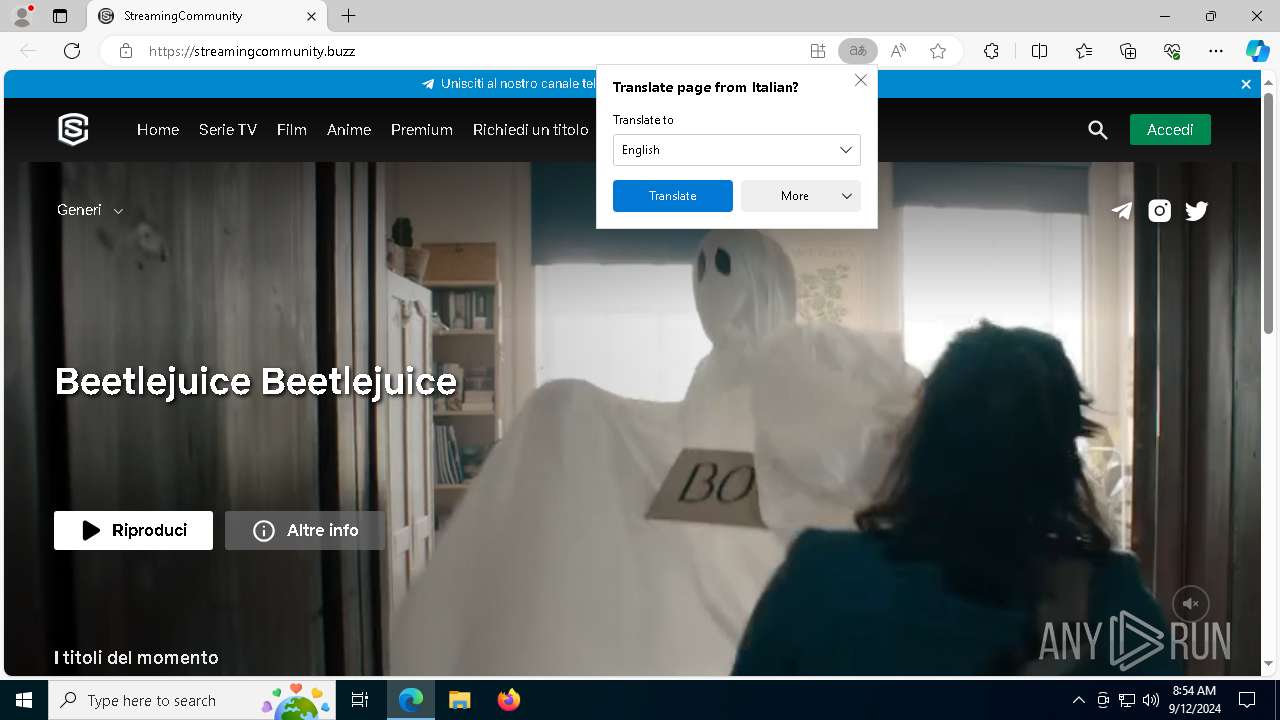Click the Riproduci play button

[133, 531]
